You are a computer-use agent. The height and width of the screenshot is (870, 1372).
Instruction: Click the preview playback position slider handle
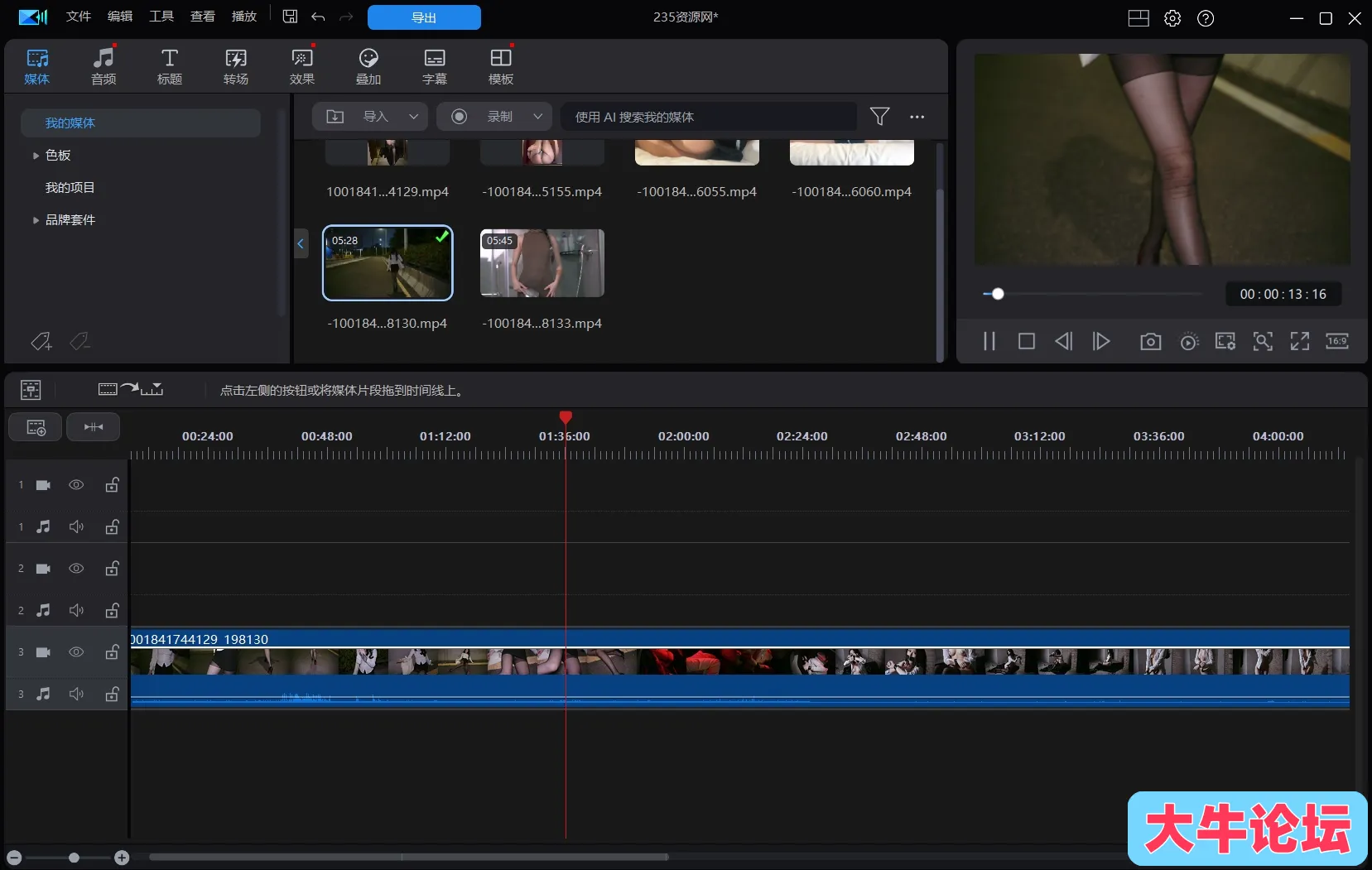click(998, 294)
